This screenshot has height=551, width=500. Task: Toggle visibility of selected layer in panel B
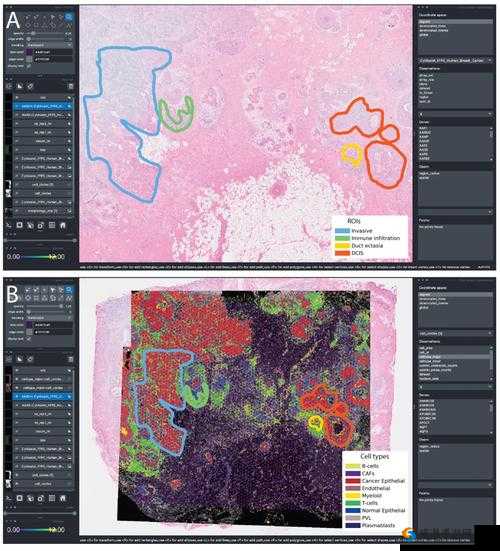(x=17, y=397)
